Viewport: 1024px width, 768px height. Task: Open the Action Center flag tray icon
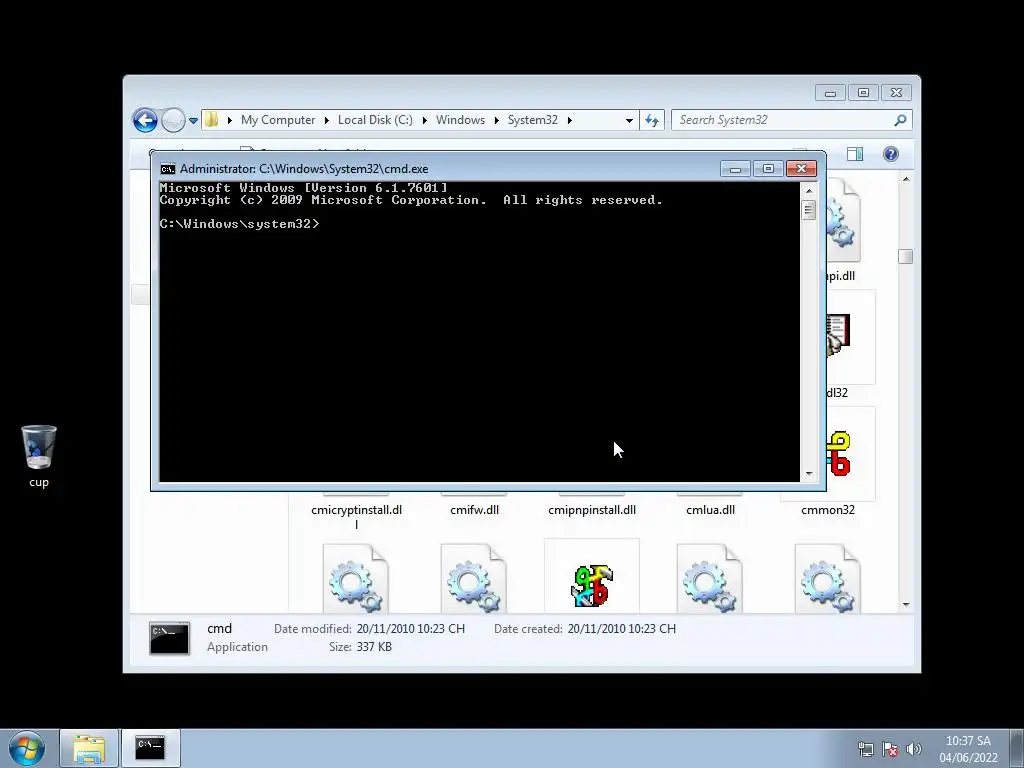[x=889, y=749]
